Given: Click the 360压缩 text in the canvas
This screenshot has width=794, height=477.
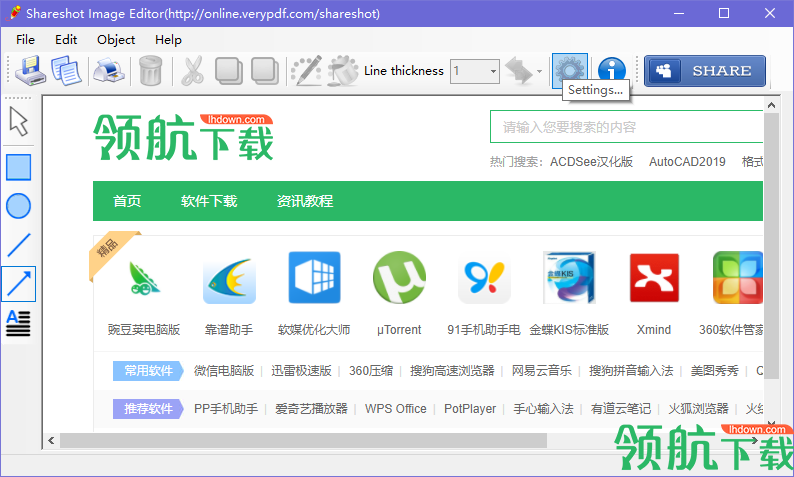Looking at the screenshot, I should [371, 371].
